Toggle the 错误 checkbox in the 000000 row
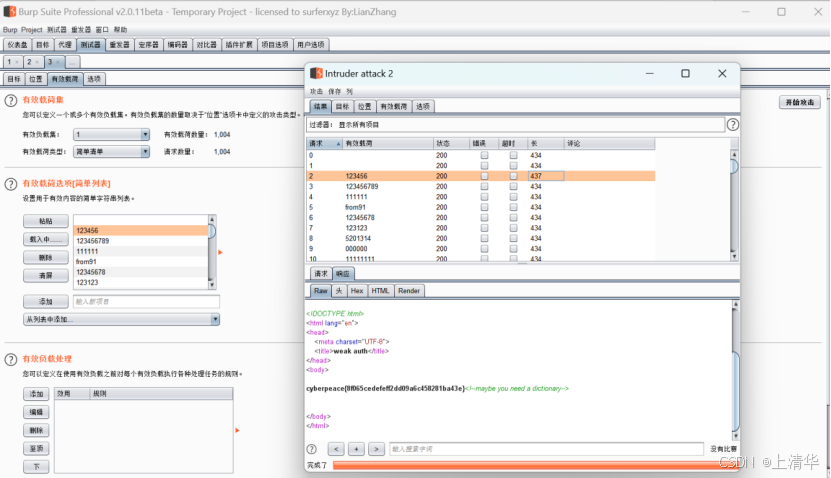The width and height of the screenshot is (831, 478). [484, 249]
